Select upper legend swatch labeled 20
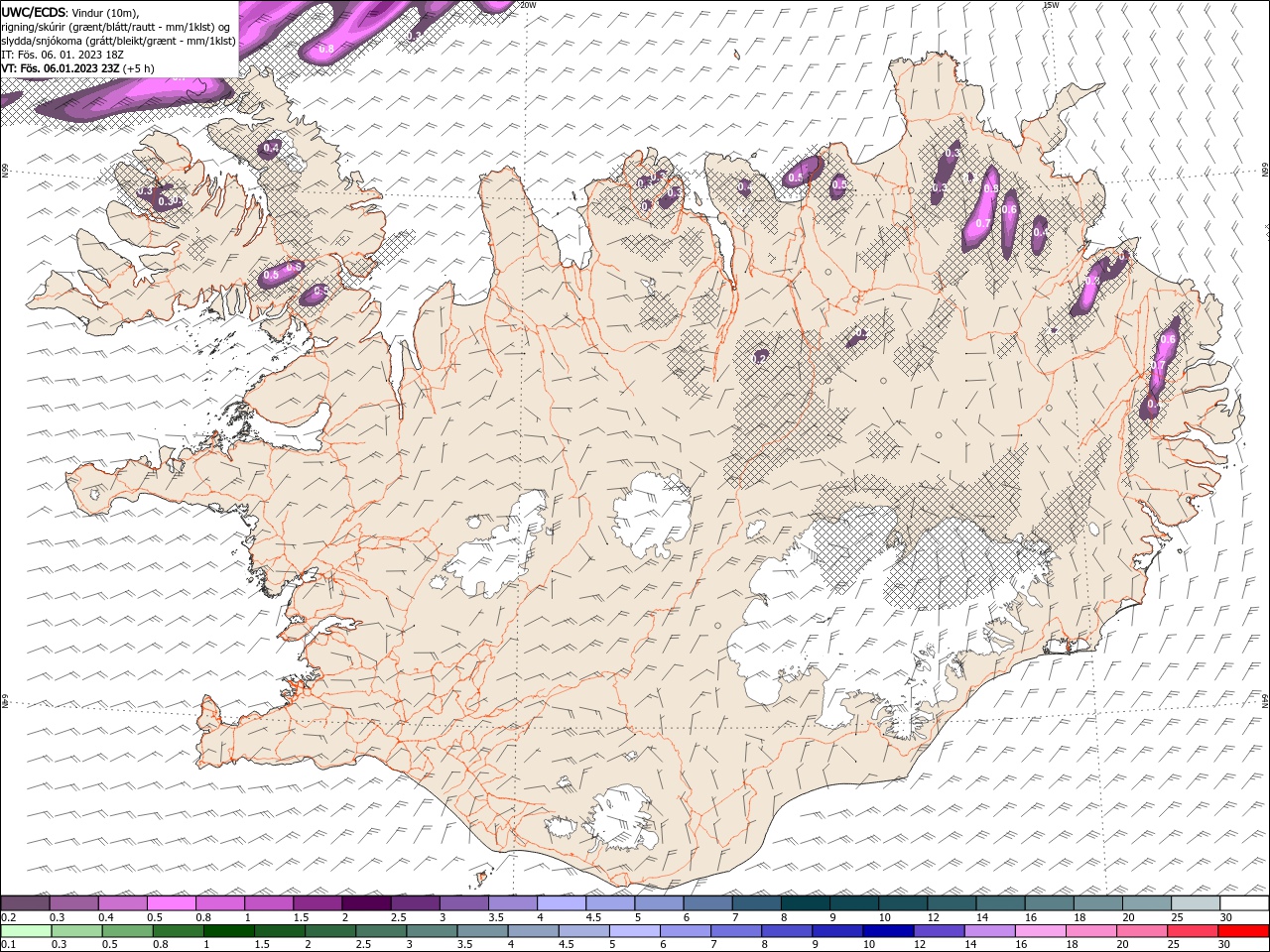The height and width of the screenshot is (952, 1270). click(1146, 903)
